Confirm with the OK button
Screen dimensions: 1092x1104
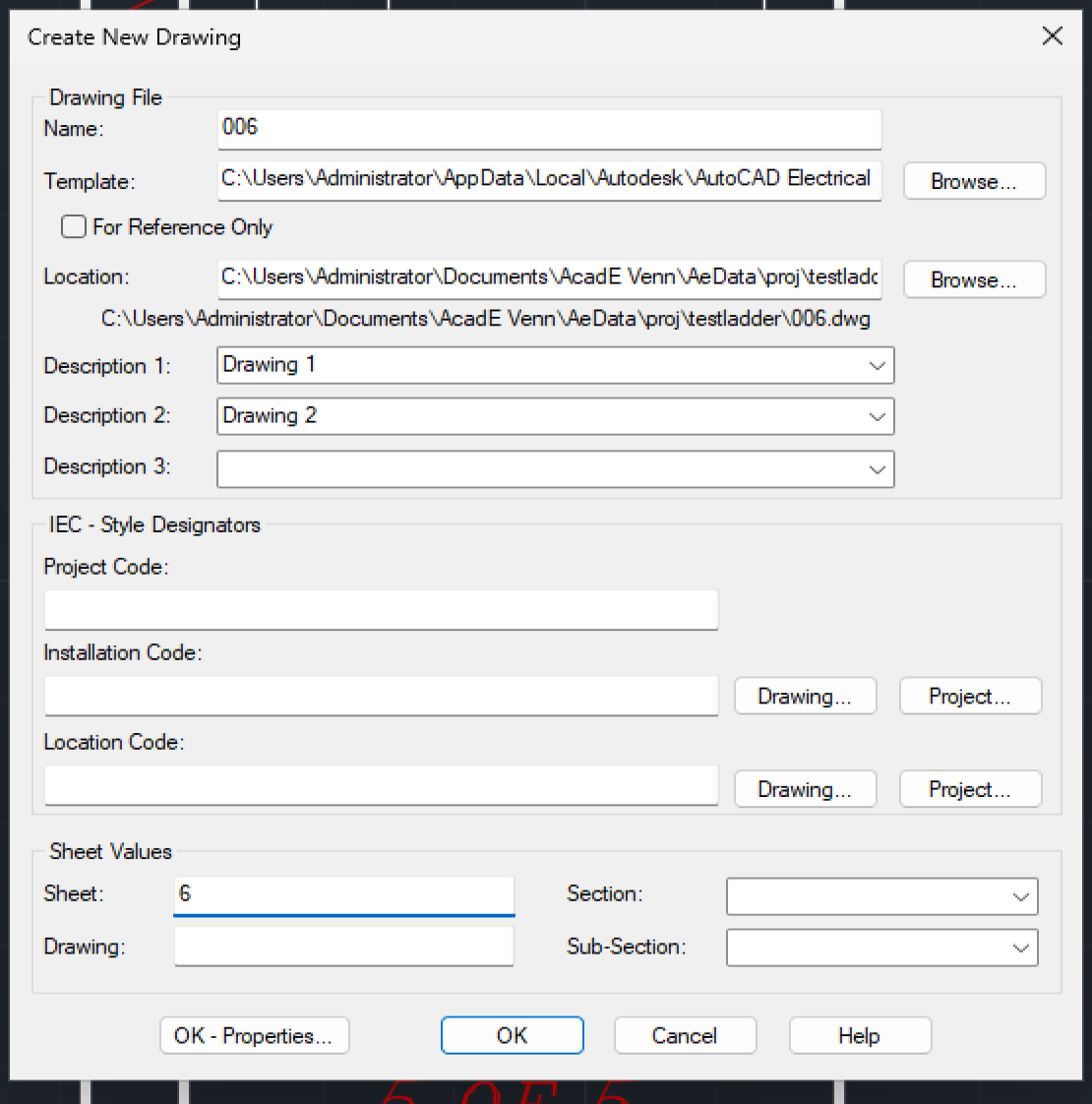click(512, 1035)
